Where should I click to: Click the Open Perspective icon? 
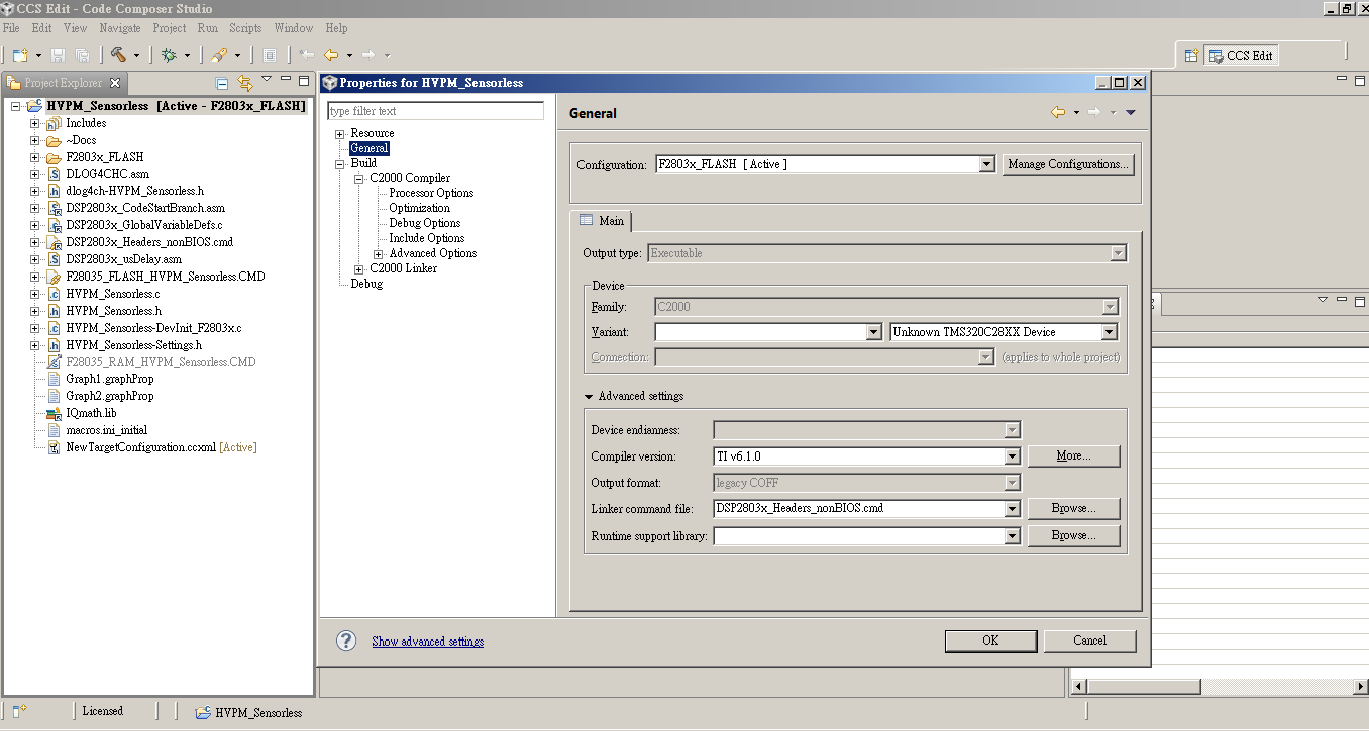[x=1191, y=56]
